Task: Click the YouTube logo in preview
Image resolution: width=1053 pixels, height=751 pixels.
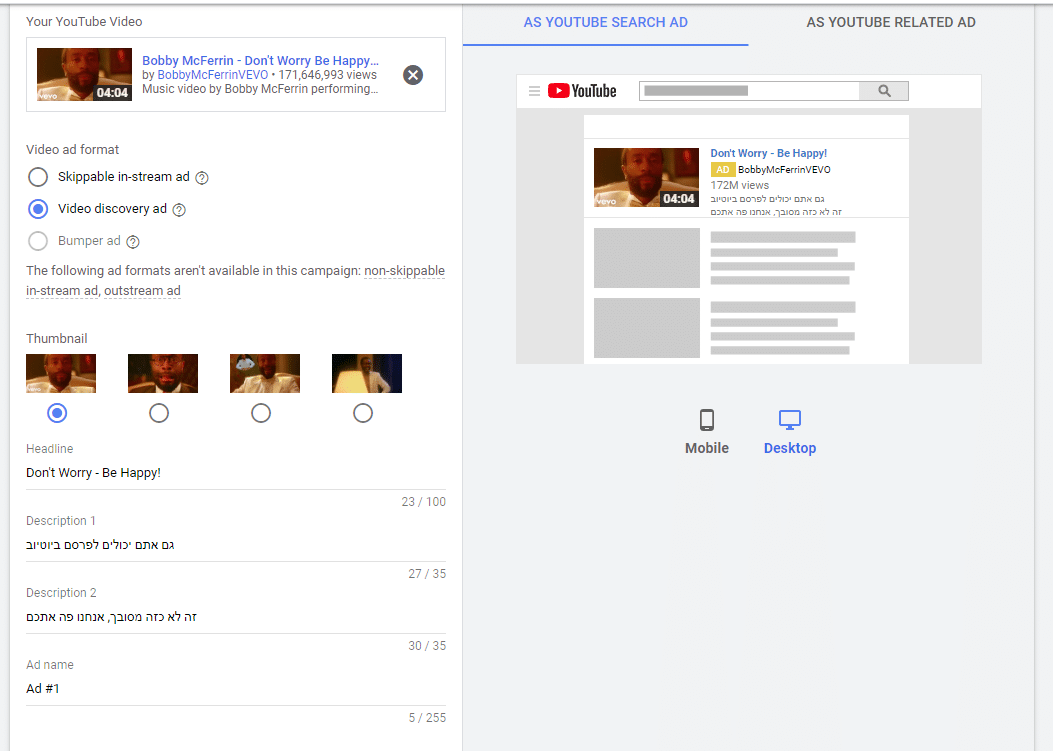Action: 582,91
